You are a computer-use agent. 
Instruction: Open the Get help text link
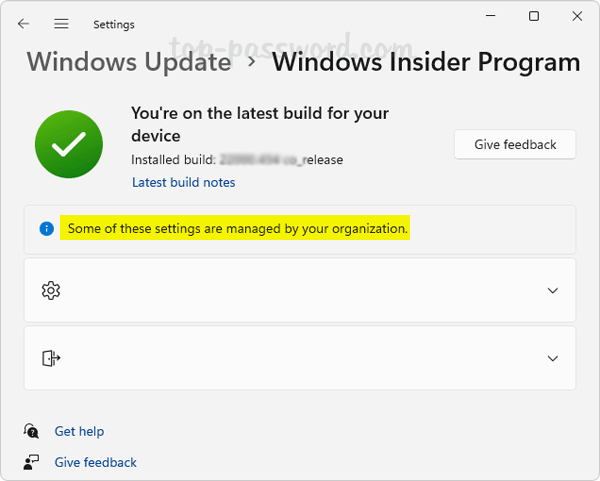(x=79, y=431)
